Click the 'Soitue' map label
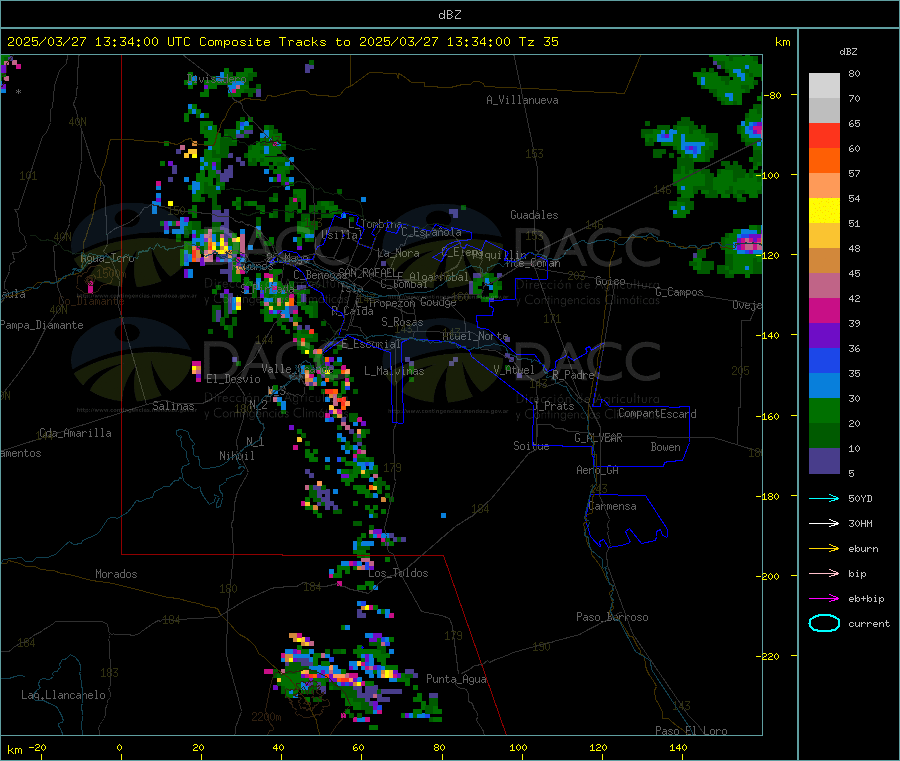The image size is (900, 761). (531, 446)
